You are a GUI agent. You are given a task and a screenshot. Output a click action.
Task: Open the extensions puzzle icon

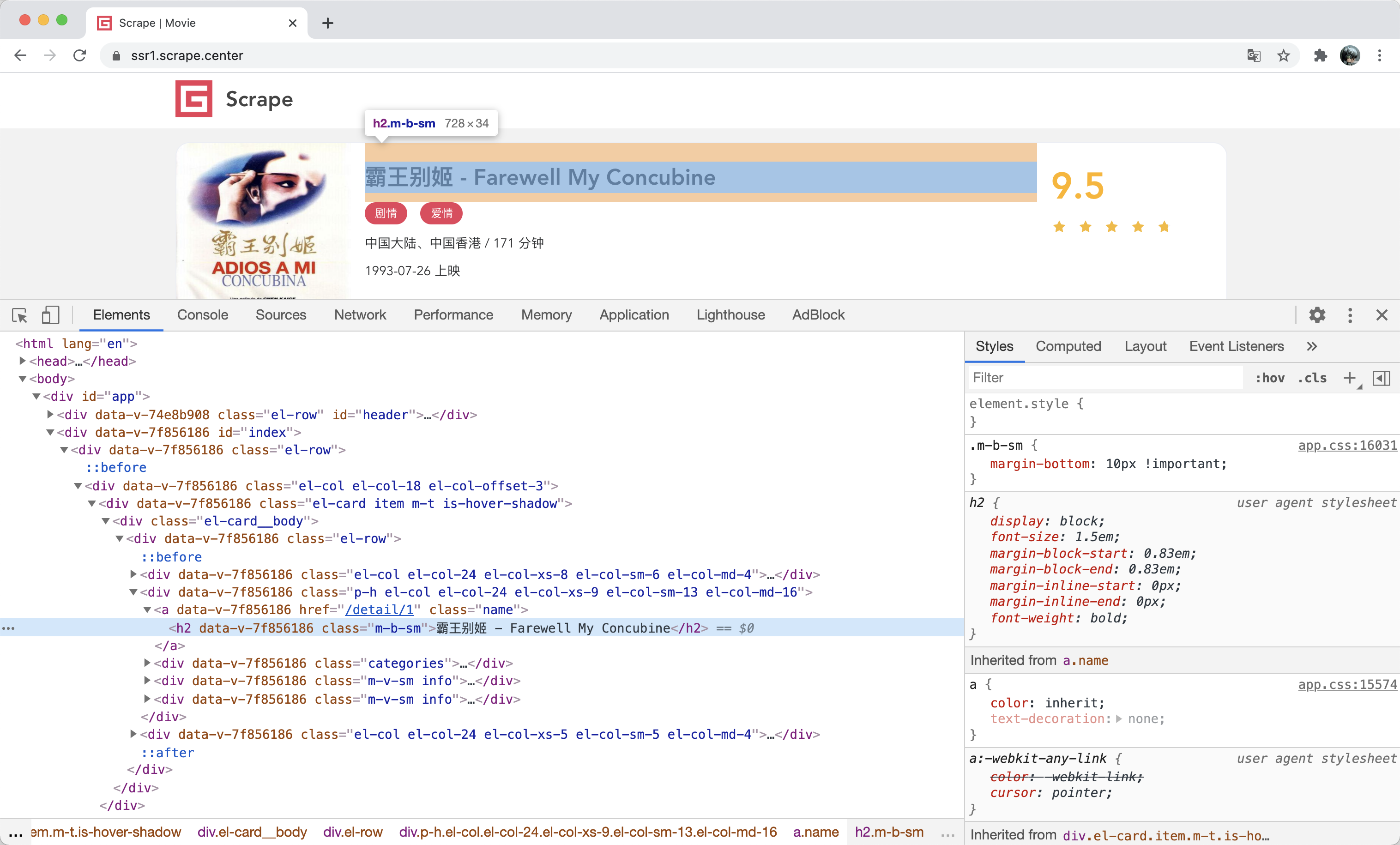1321,55
